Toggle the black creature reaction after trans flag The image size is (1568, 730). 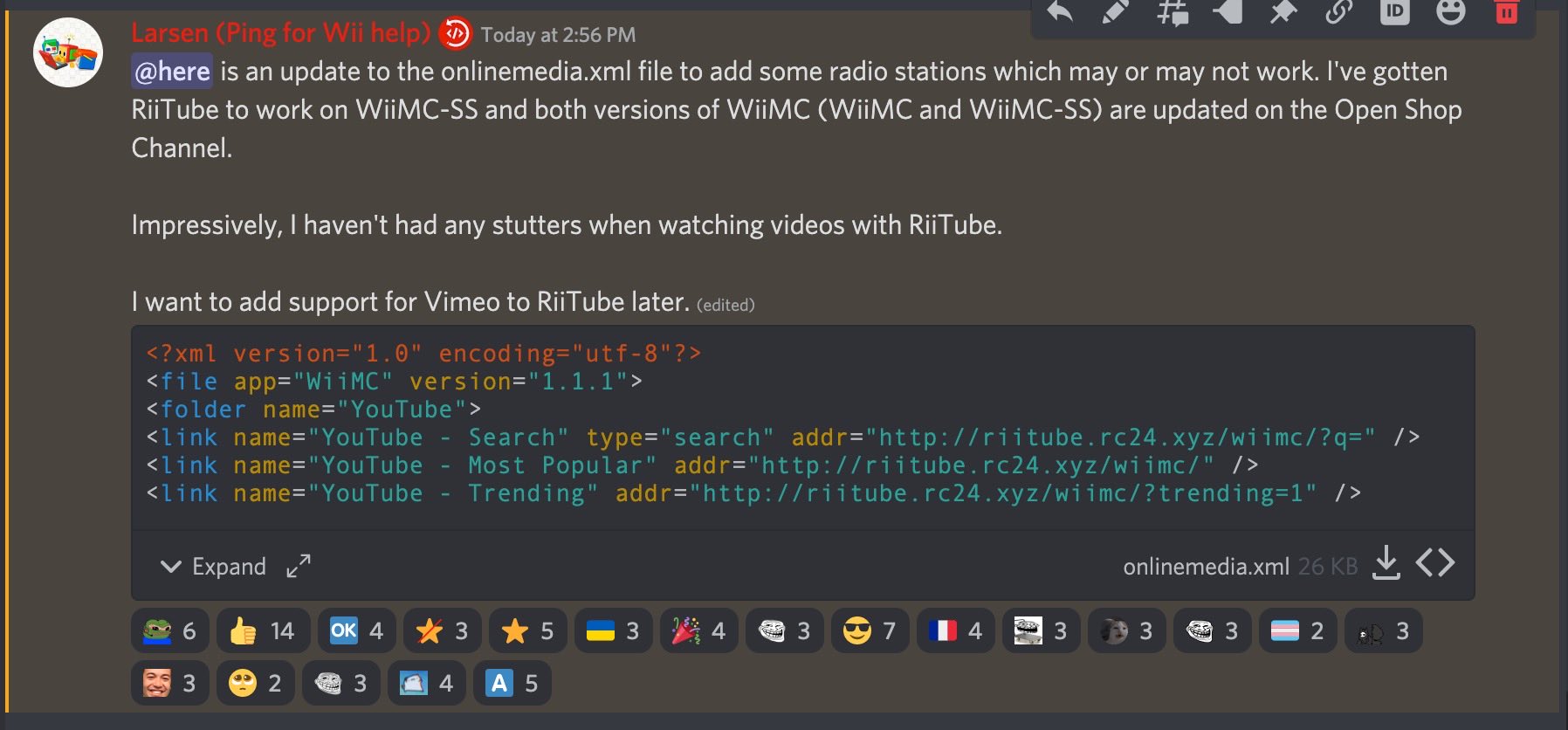(x=1383, y=630)
